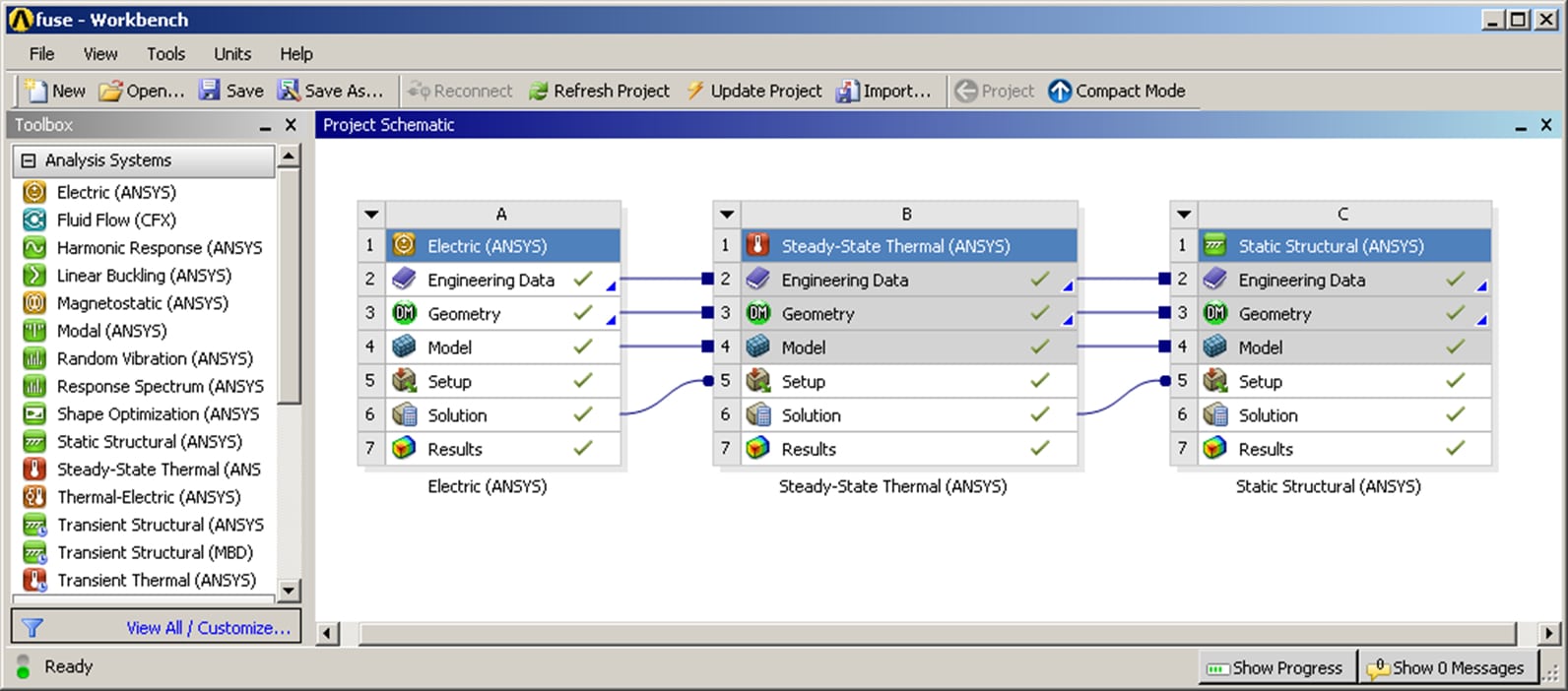1568x691 pixels.
Task: Open system B dropdown menu arrow
Action: click(727, 214)
